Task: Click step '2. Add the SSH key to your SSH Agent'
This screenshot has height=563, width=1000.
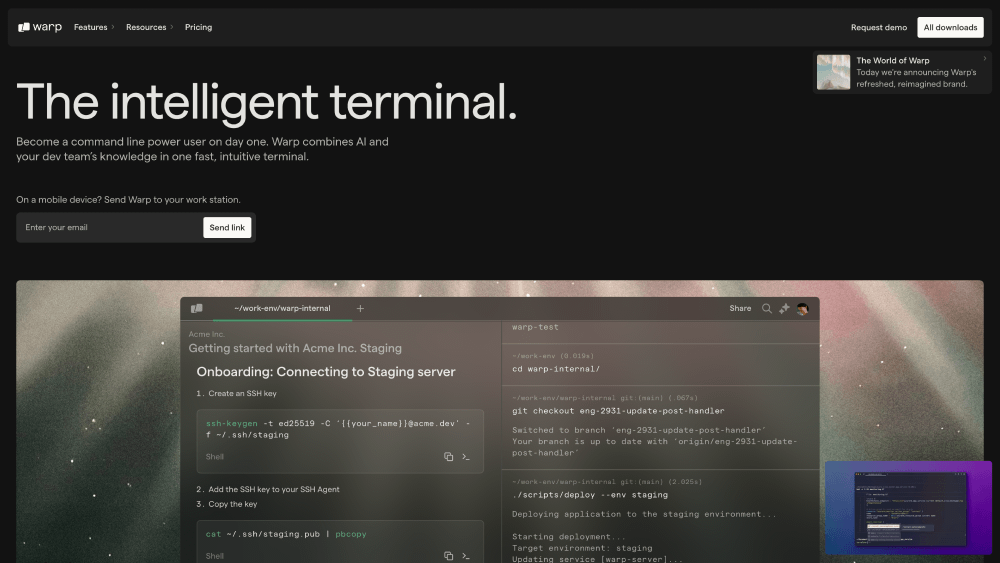Action: (267, 490)
